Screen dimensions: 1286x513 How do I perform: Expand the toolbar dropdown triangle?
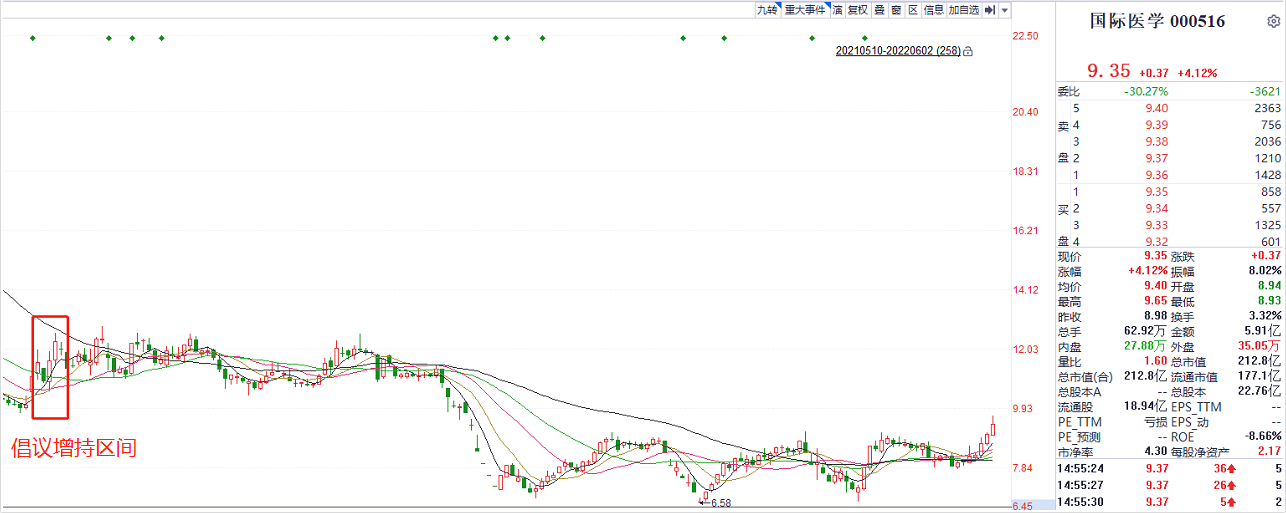(1004, 10)
